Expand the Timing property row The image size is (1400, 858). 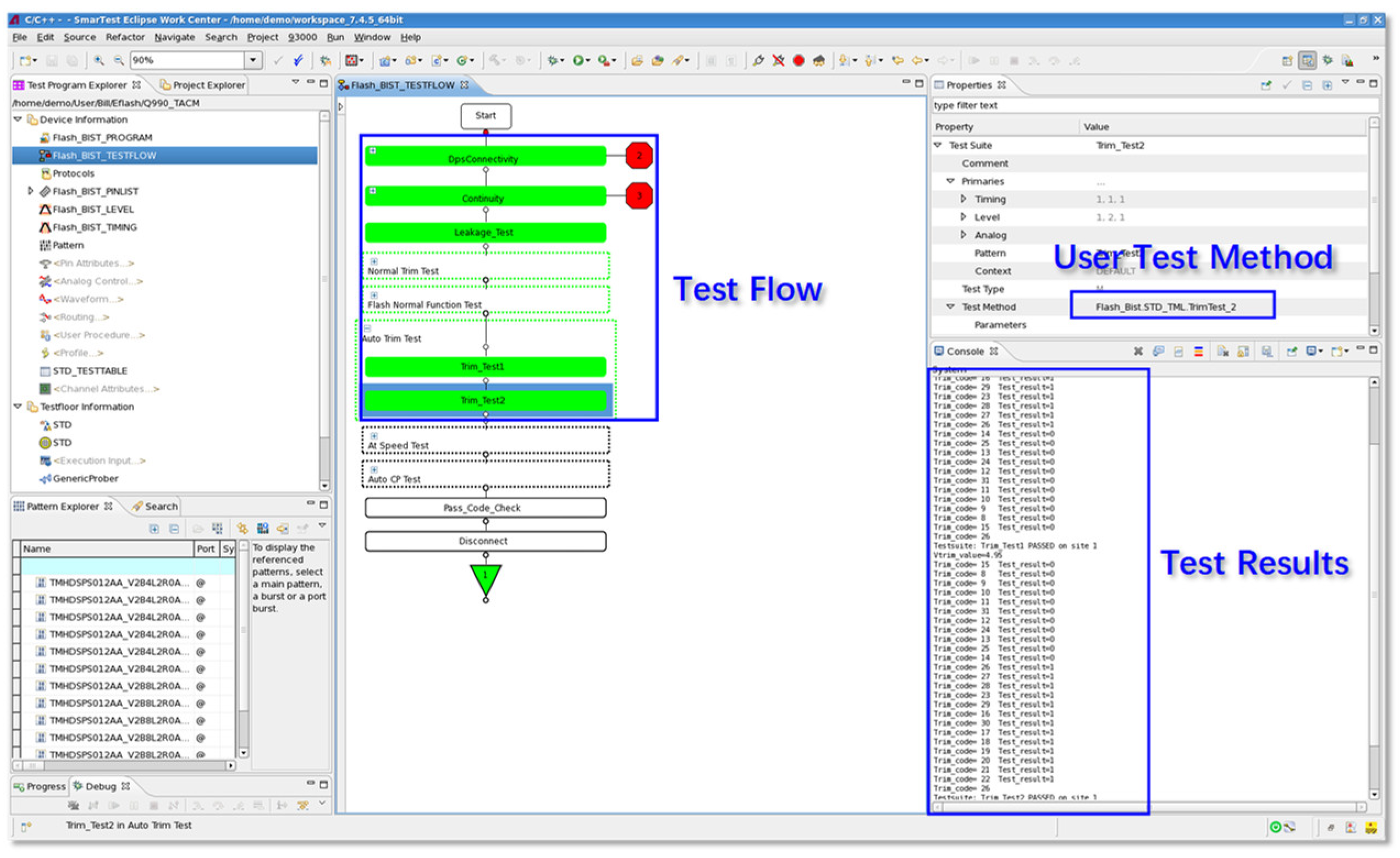(x=963, y=199)
